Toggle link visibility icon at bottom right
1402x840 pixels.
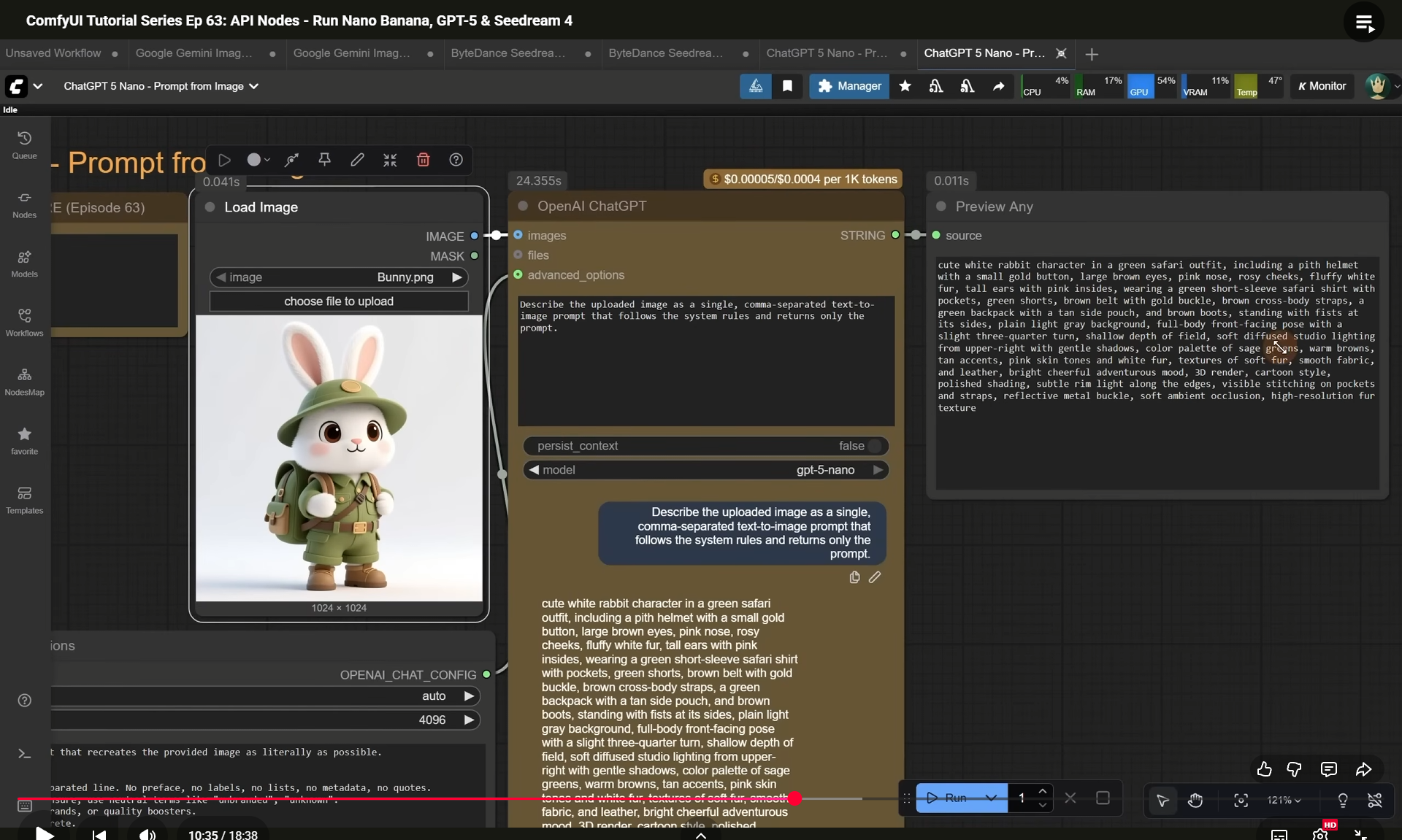click(x=1374, y=800)
